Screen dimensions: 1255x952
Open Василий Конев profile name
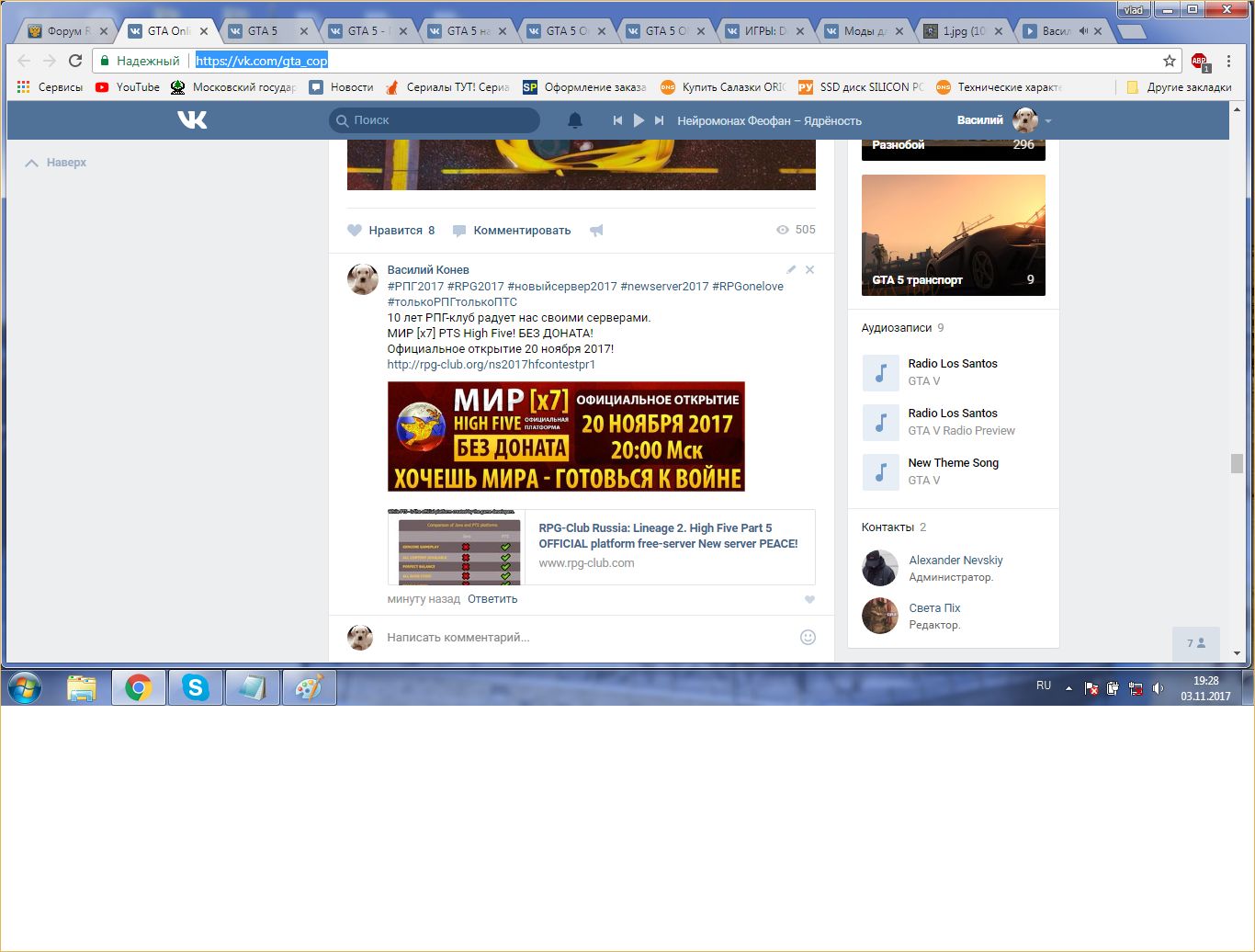428,270
